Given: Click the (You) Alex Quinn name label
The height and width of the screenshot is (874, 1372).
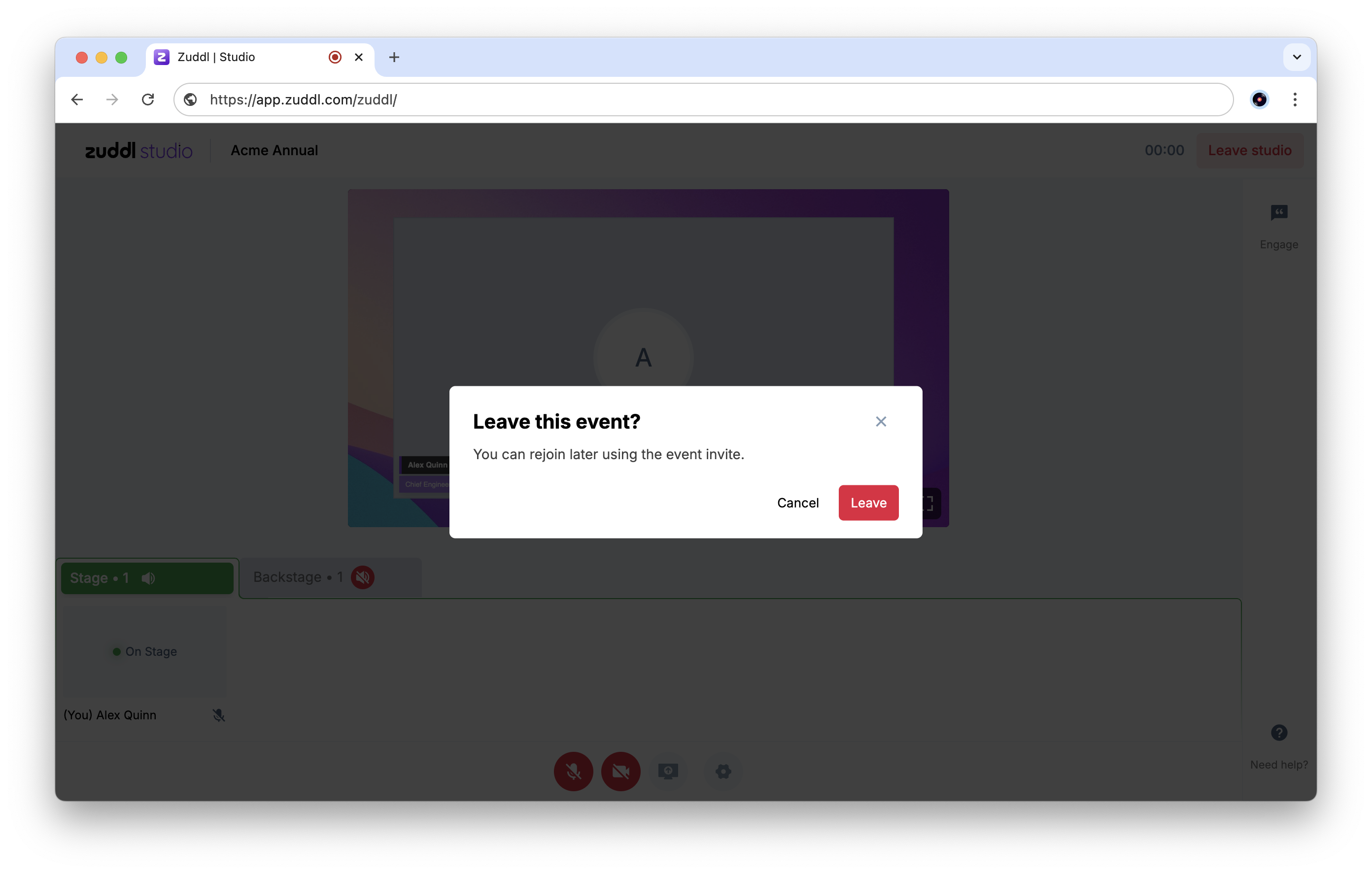Looking at the screenshot, I should tap(109, 715).
